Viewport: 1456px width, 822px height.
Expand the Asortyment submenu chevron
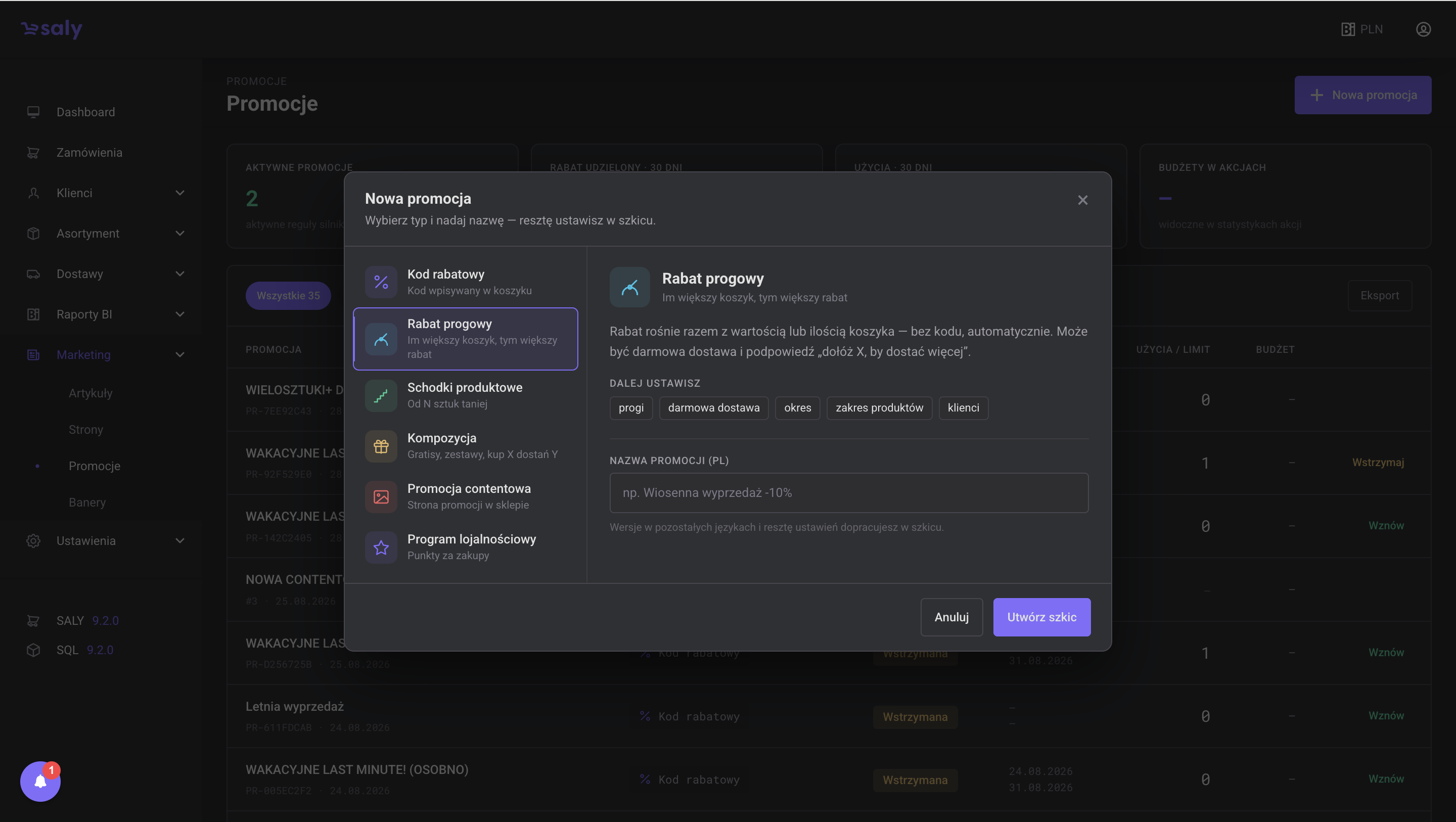click(180, 234)
